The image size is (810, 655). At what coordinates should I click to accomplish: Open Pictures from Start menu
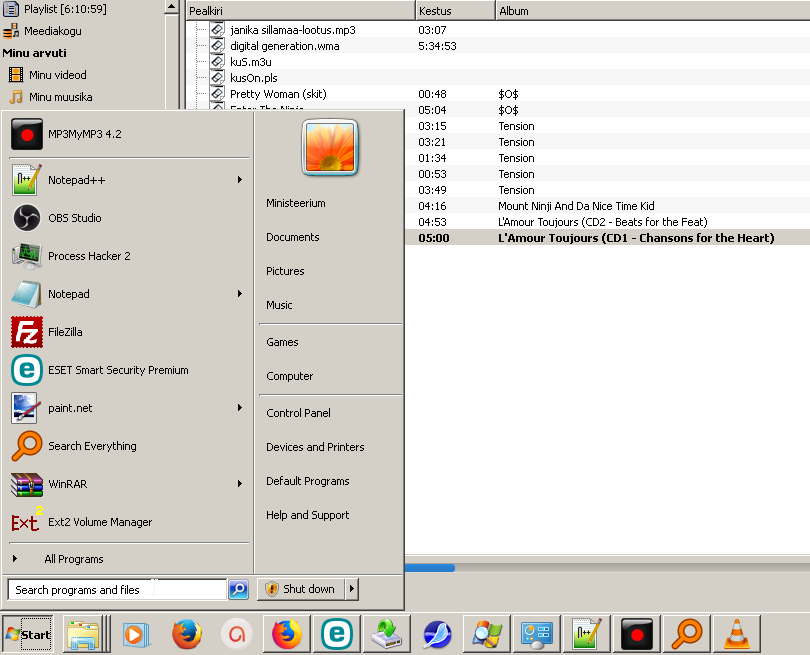coord(285,271)
